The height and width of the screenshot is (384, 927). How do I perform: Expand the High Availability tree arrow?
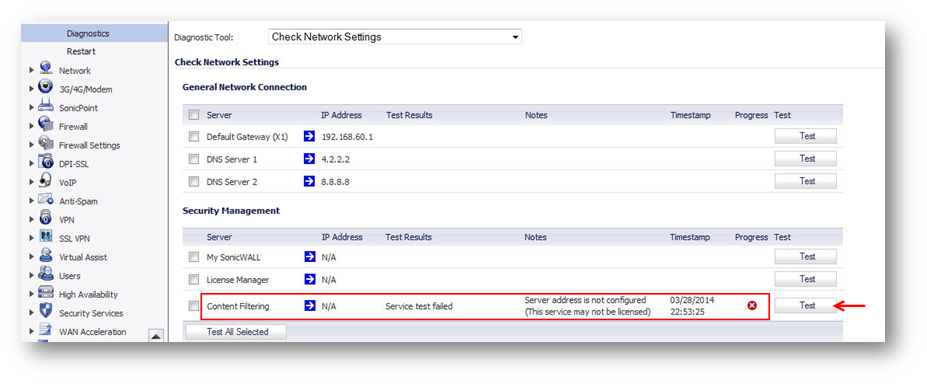tap(31, 295)
